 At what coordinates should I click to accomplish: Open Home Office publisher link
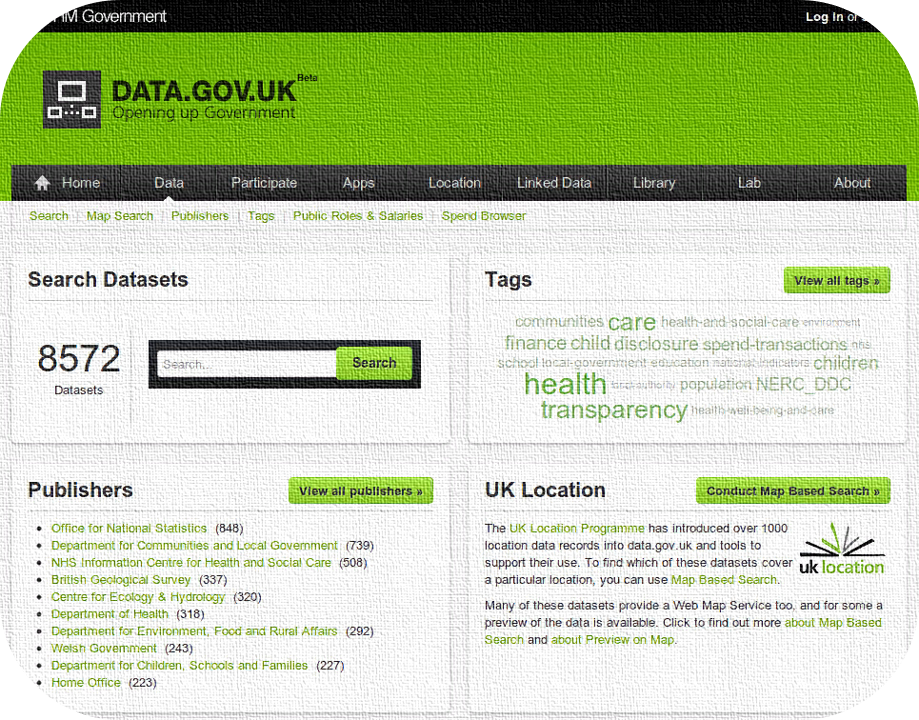click(86, 682)
